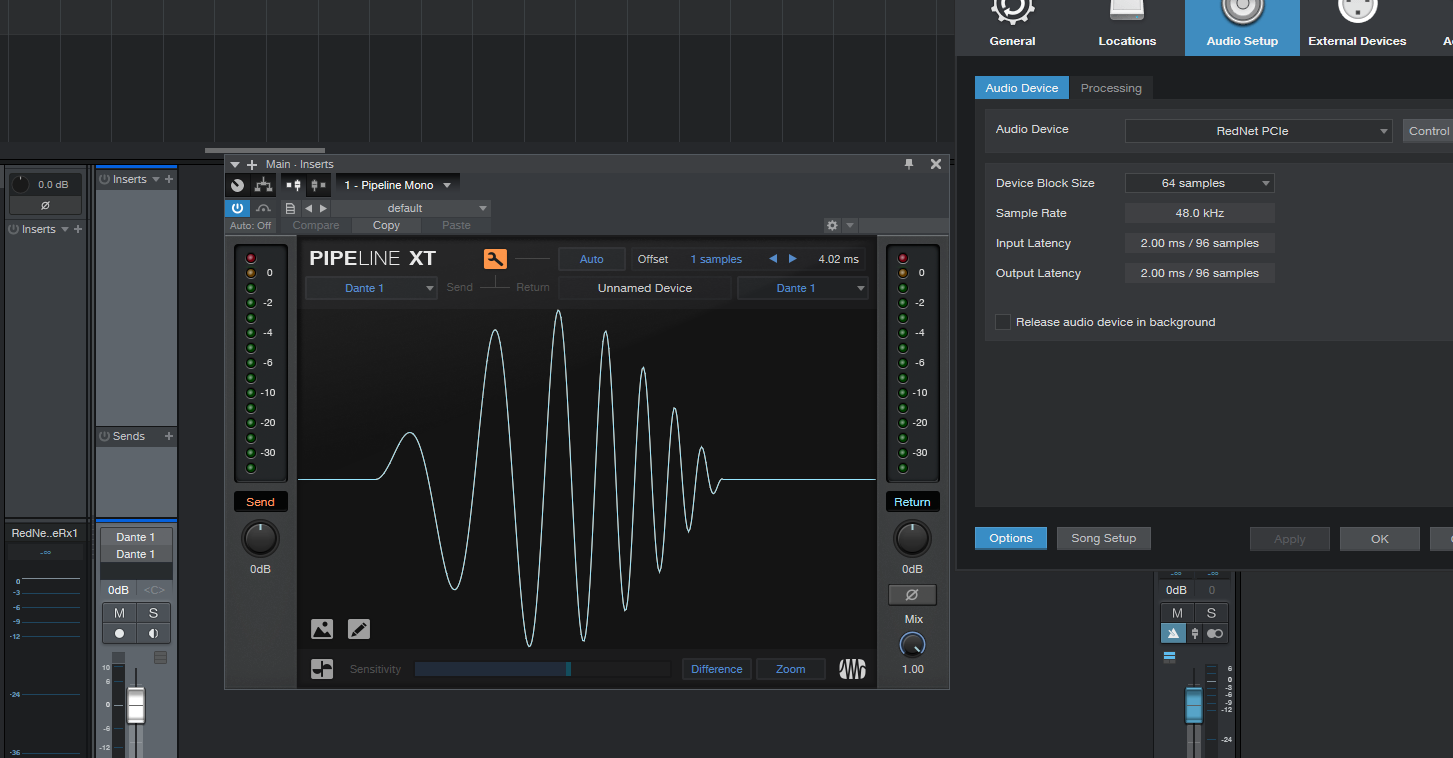
Task: Open the 1 - Pipeline Mono insert dropdown
Action: pyautogui.click(x=397, y=185)
